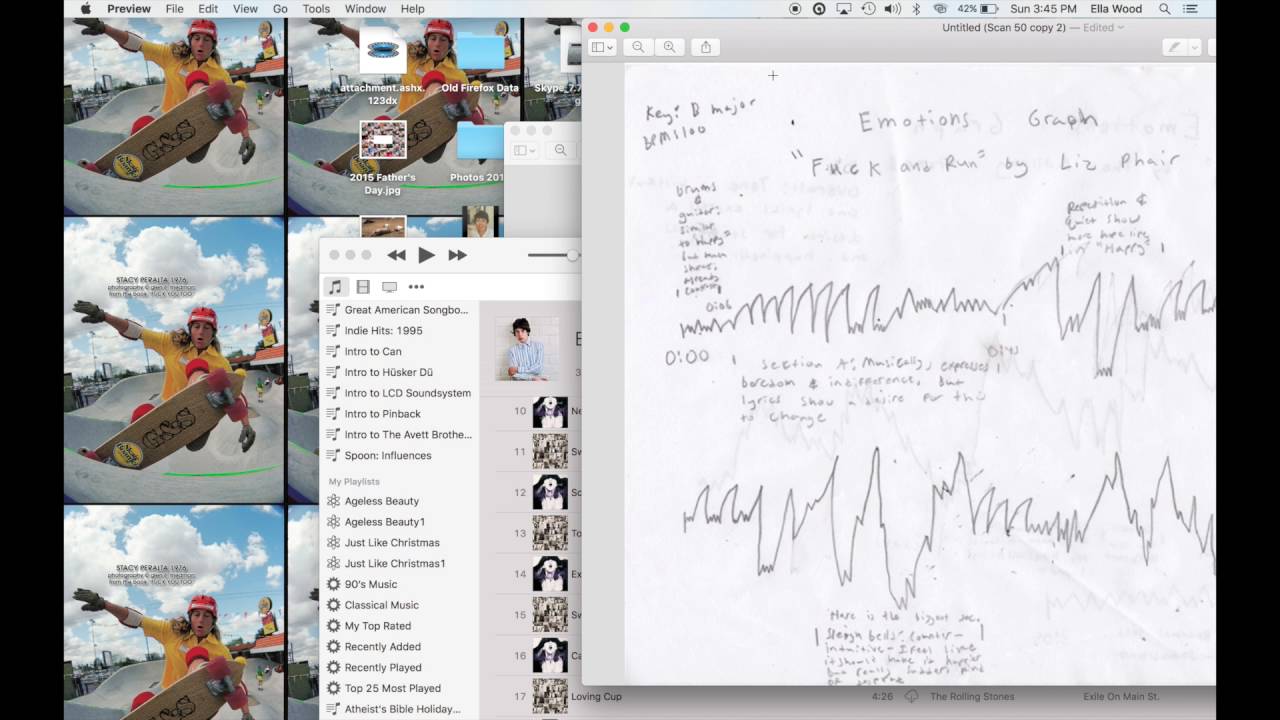Viewport: 1280px width, 720px height.
Task: Open the dropdown arrow beside the Markup pen
Action: pyautogui.click(x=1193, y=47)
